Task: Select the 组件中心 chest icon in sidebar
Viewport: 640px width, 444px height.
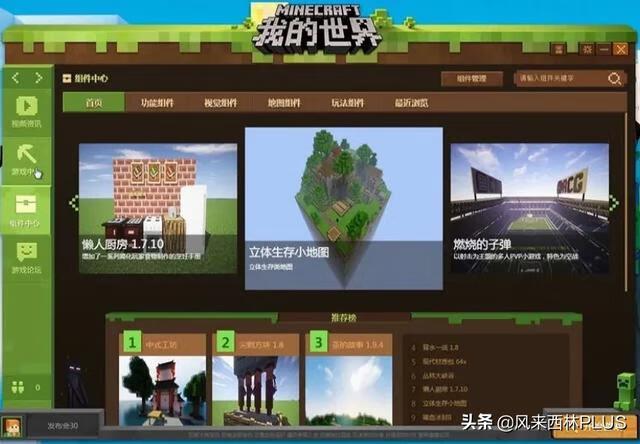Action: point(26,207)
